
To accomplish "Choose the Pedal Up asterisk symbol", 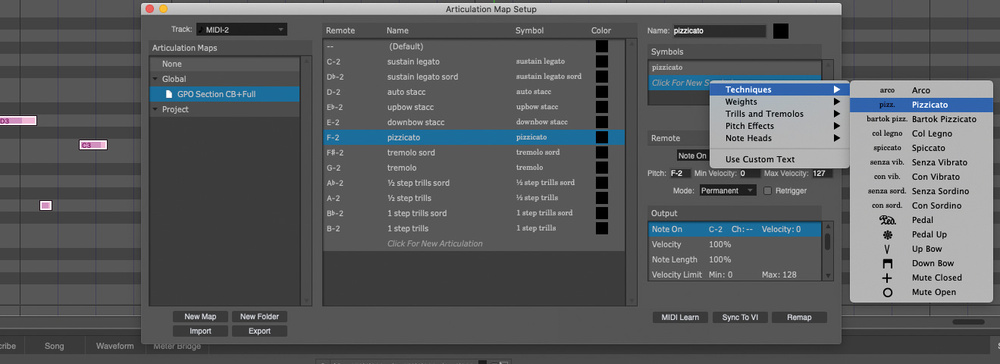I will point(886,235).
